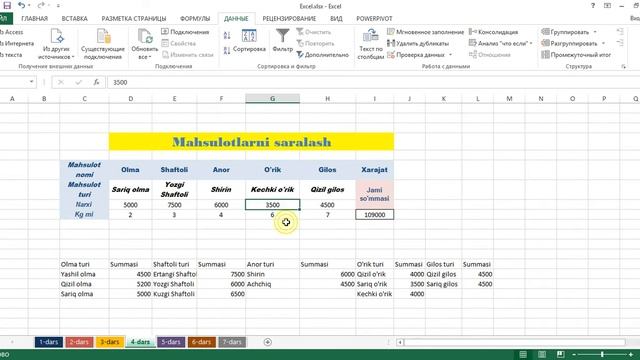Switch to Normal view in status bar
Image resolution: width=640 pixels, height=360 pixels.
click(x=523, y=354)
